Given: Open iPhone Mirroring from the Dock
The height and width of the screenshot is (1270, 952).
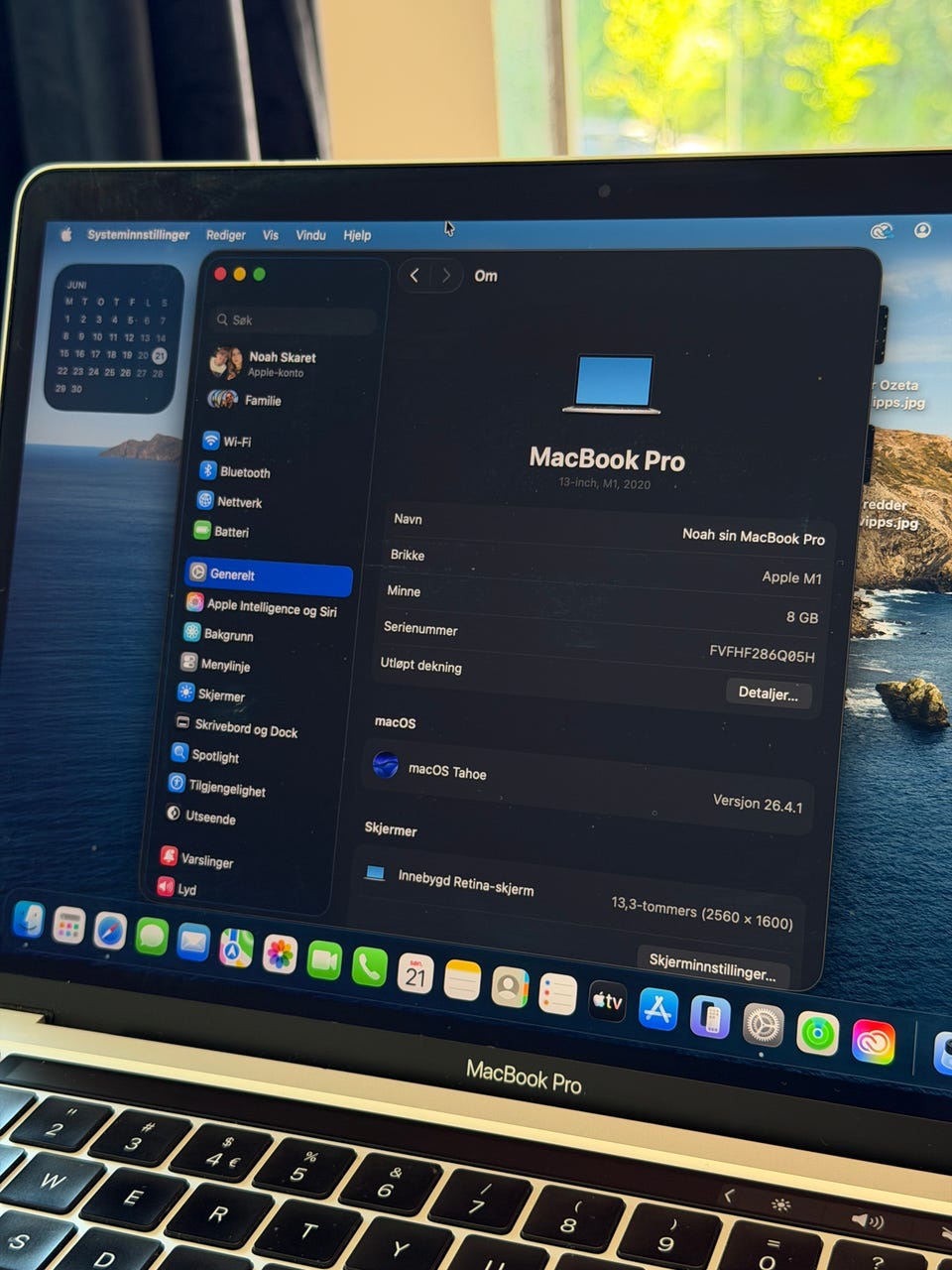Looking at the screenshot, I should tap(710, 1018).
